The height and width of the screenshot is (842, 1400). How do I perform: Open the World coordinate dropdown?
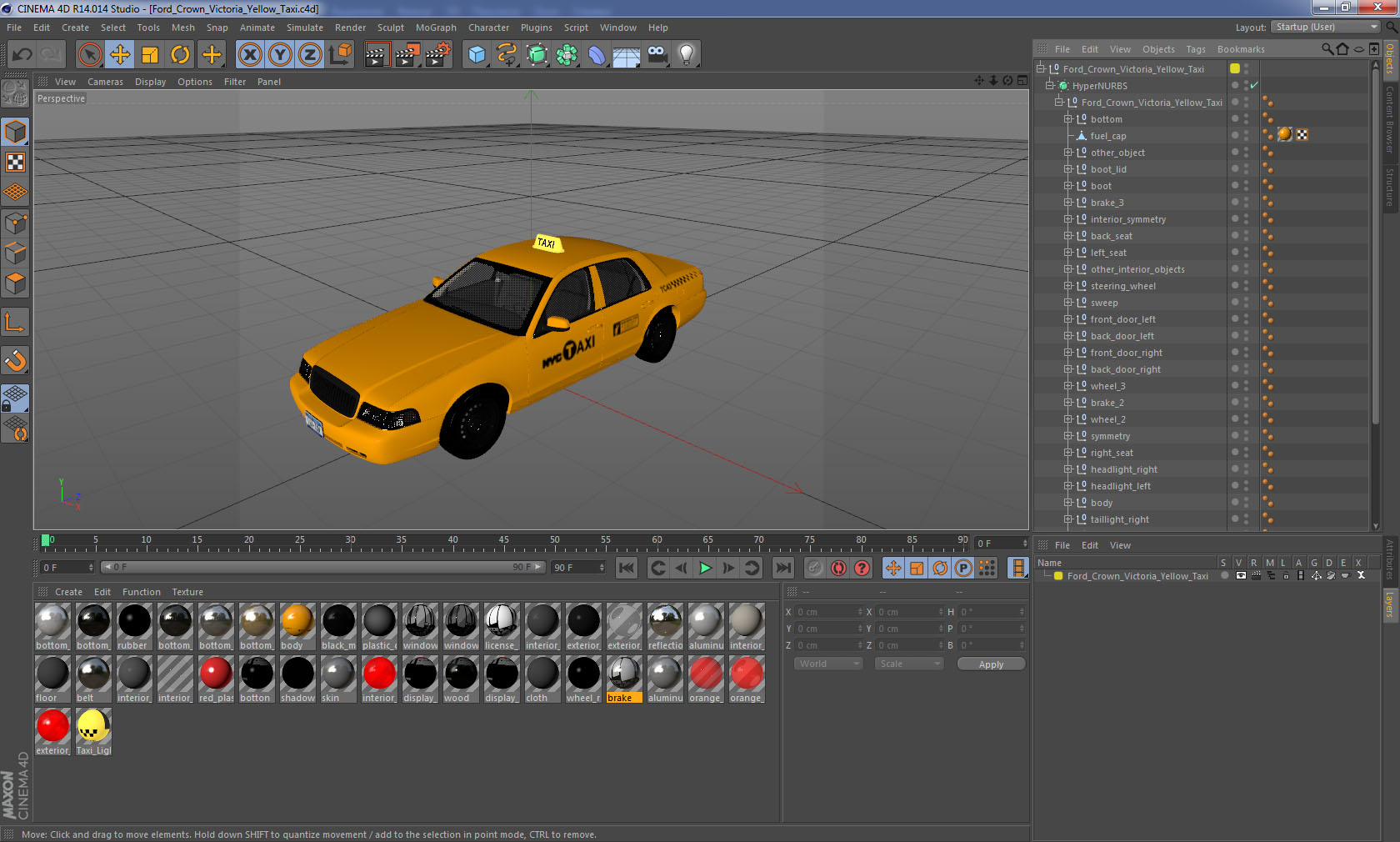coord(828,664)
